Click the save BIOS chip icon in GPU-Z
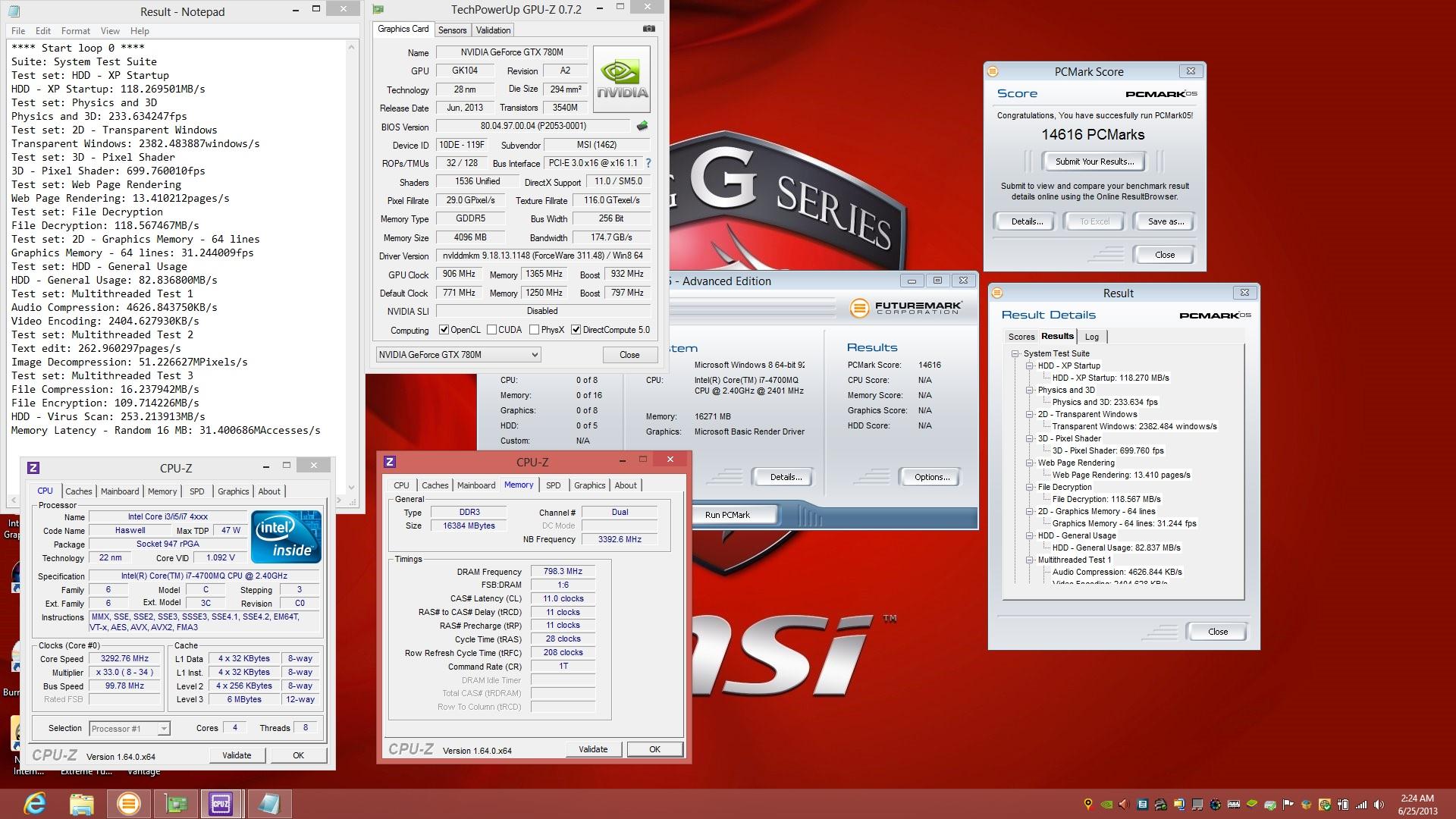This screenshot has width=1456, height=819. (x=642, y=126)
